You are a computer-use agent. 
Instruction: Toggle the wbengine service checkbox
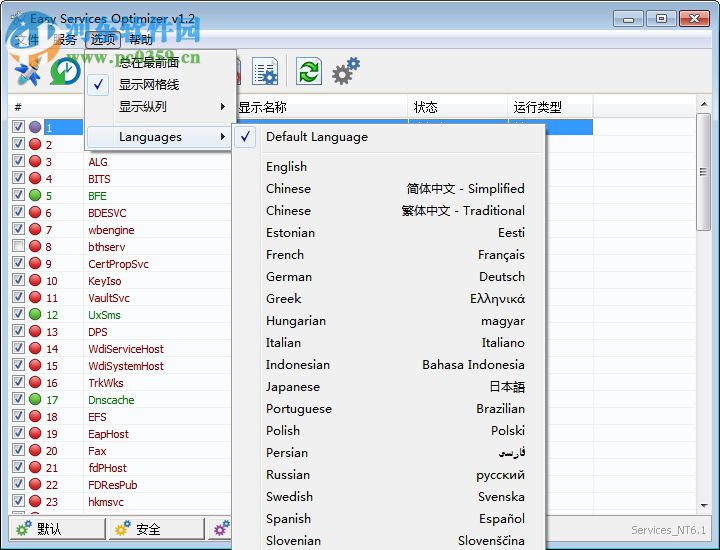point(18,229)
